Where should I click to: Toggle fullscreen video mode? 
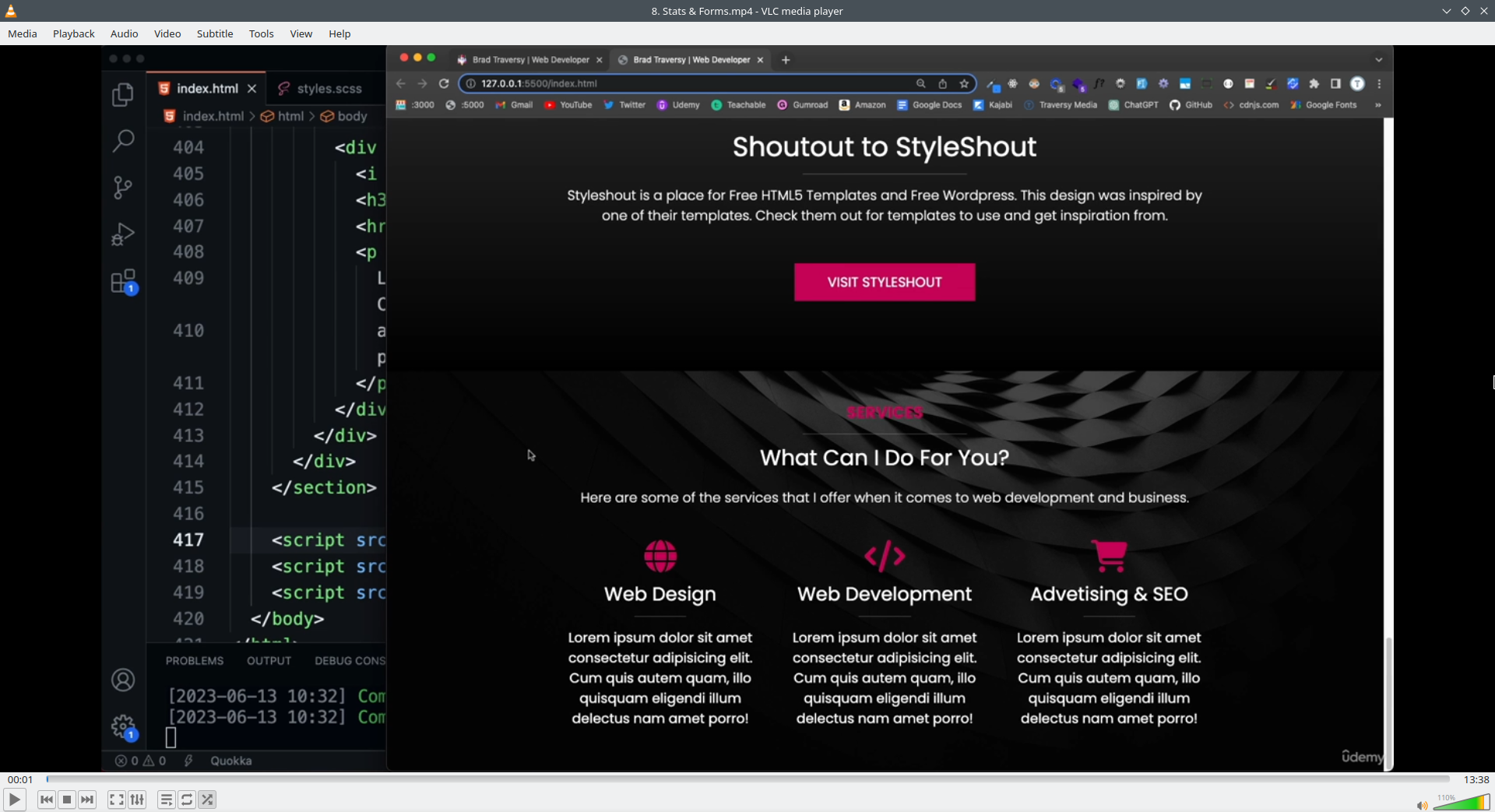(117, 800)
